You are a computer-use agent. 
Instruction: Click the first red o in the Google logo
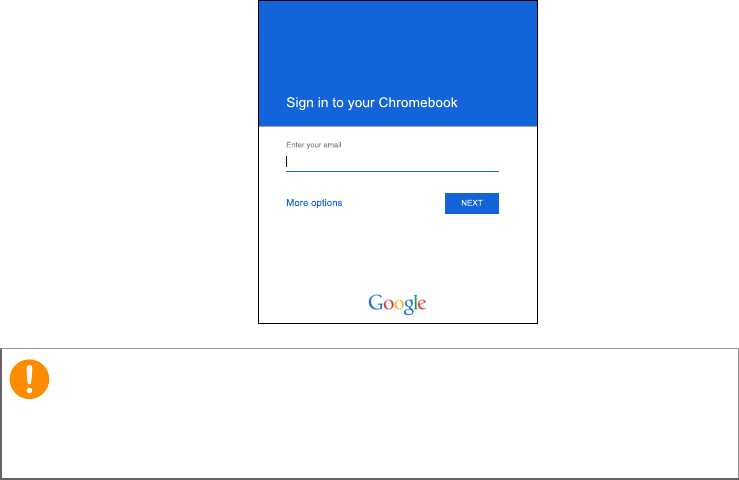click(389, 304)
